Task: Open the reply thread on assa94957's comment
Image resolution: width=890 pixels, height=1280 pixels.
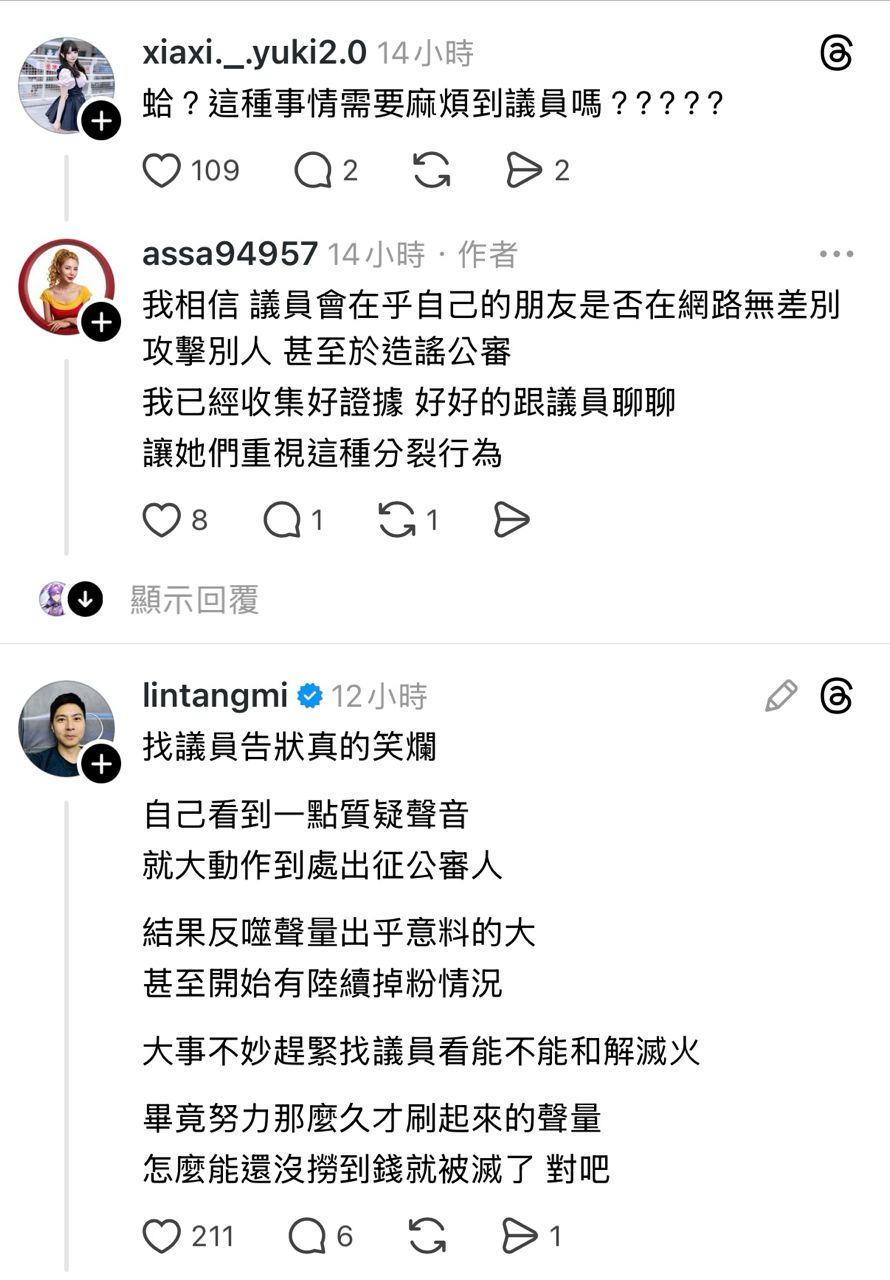Action: pyautogui.click(x=281, y=520)
